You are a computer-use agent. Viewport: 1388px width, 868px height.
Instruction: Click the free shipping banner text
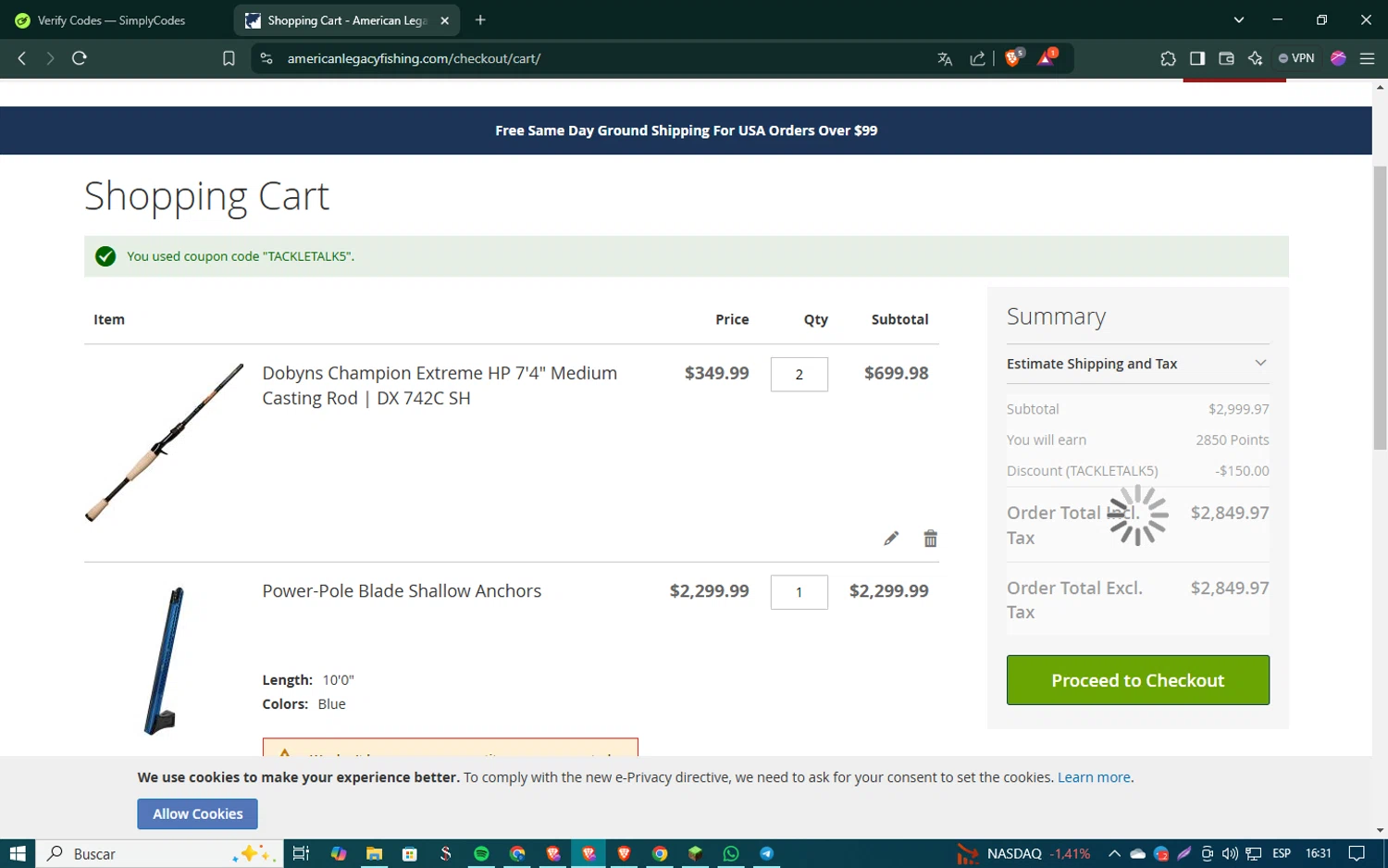686,130
